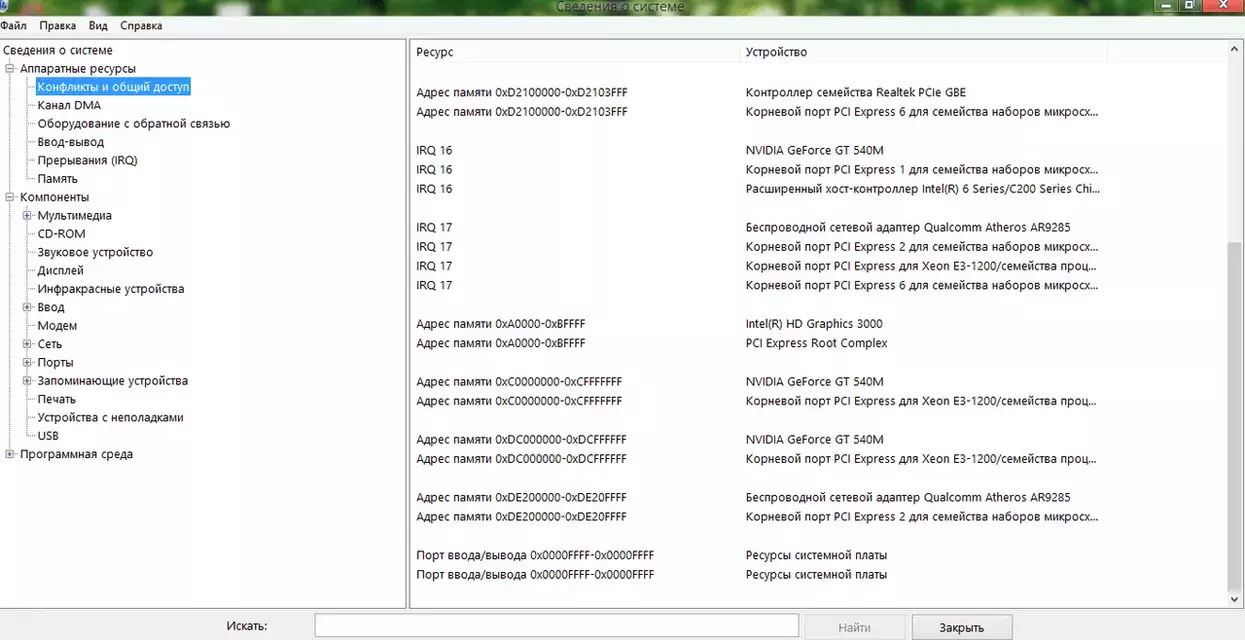Image resolution: width=1245 pixels, height=640 pixels.
Task: Select Звуковое устройство tree item
Action: pos(95,252)
